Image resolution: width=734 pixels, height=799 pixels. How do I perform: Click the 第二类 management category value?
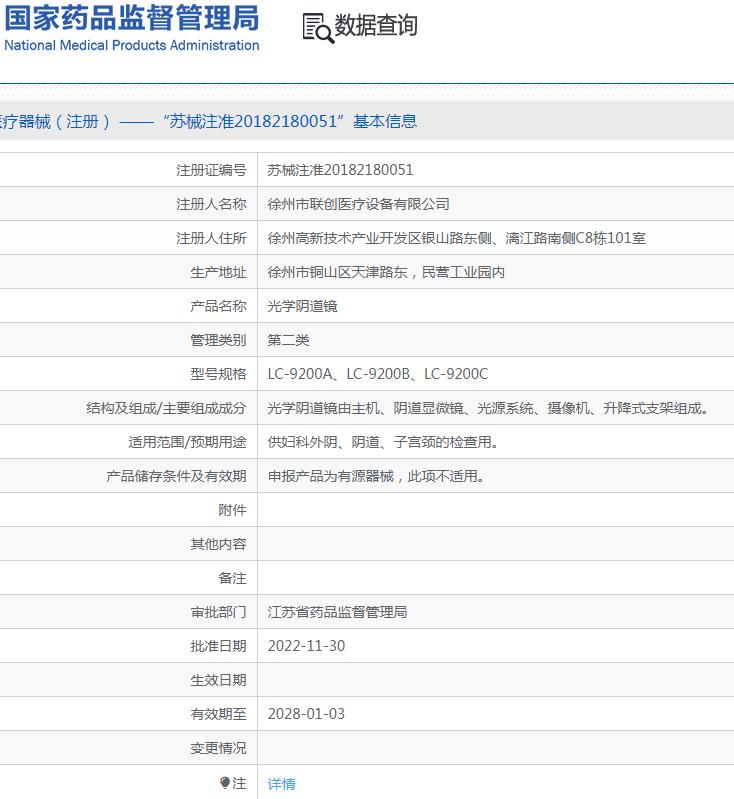pyautogui.click(x=289, y=340)
